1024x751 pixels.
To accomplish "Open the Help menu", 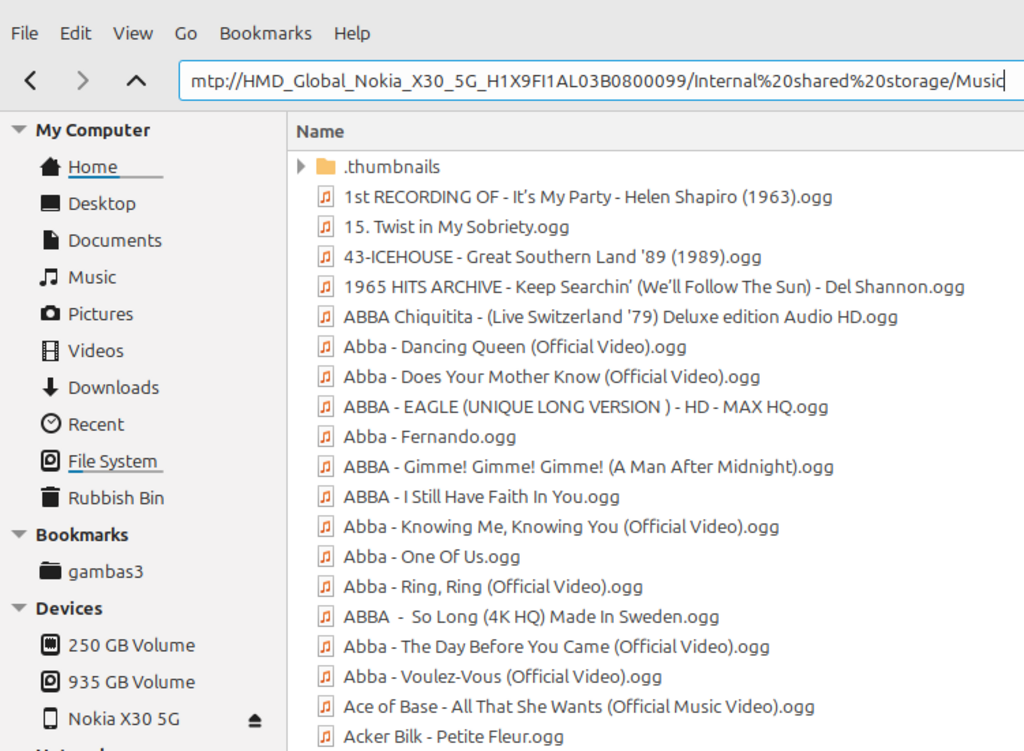I will coord(352,33).
